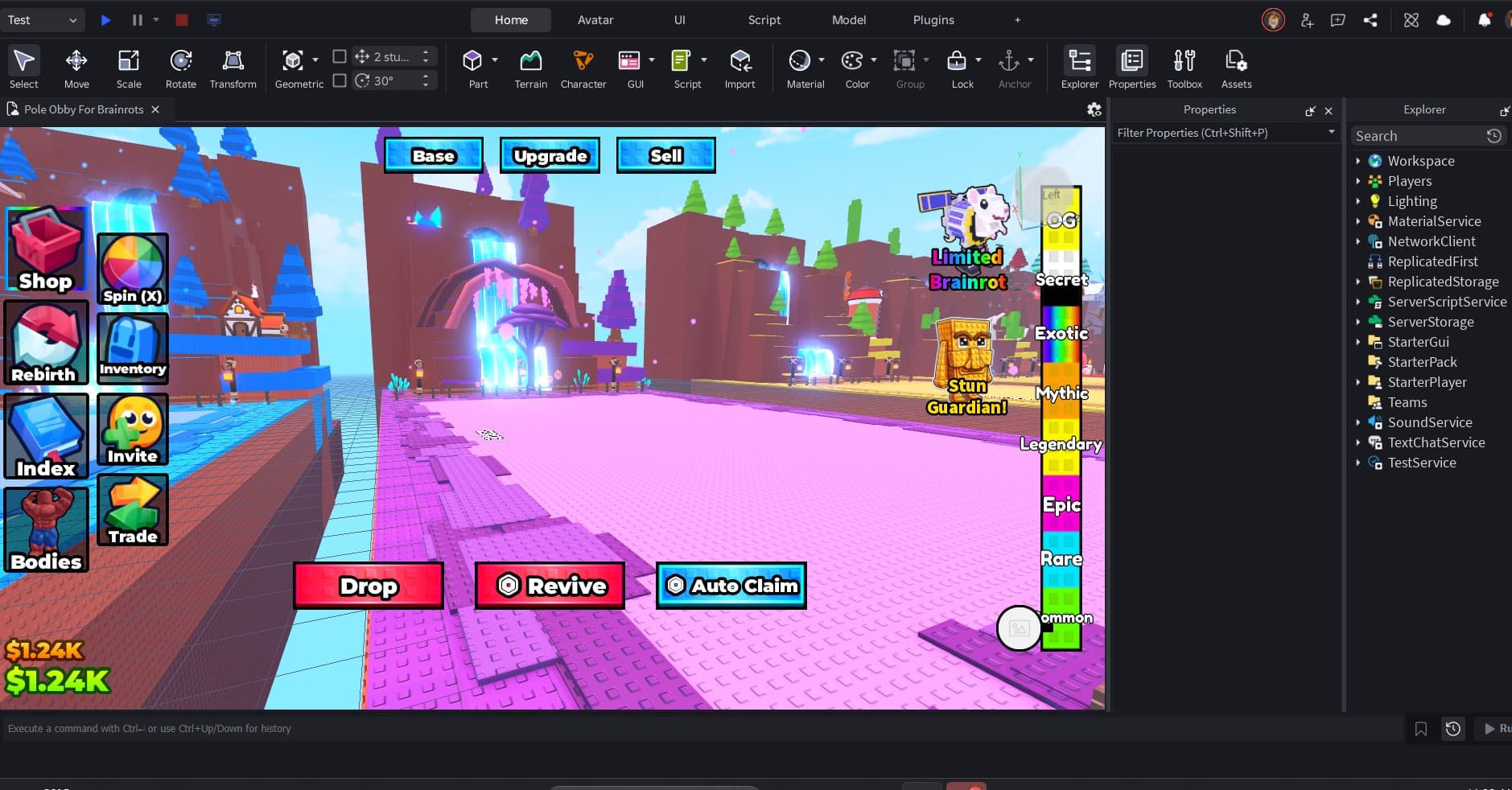Pause the test session
Viewport: 1512px width, 790px height.
138,20
